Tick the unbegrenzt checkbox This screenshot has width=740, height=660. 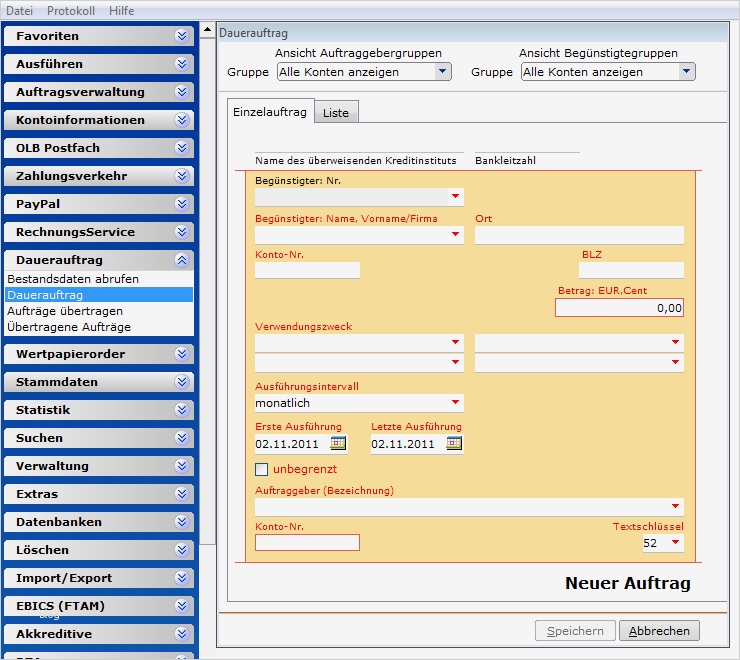(261, 469)
